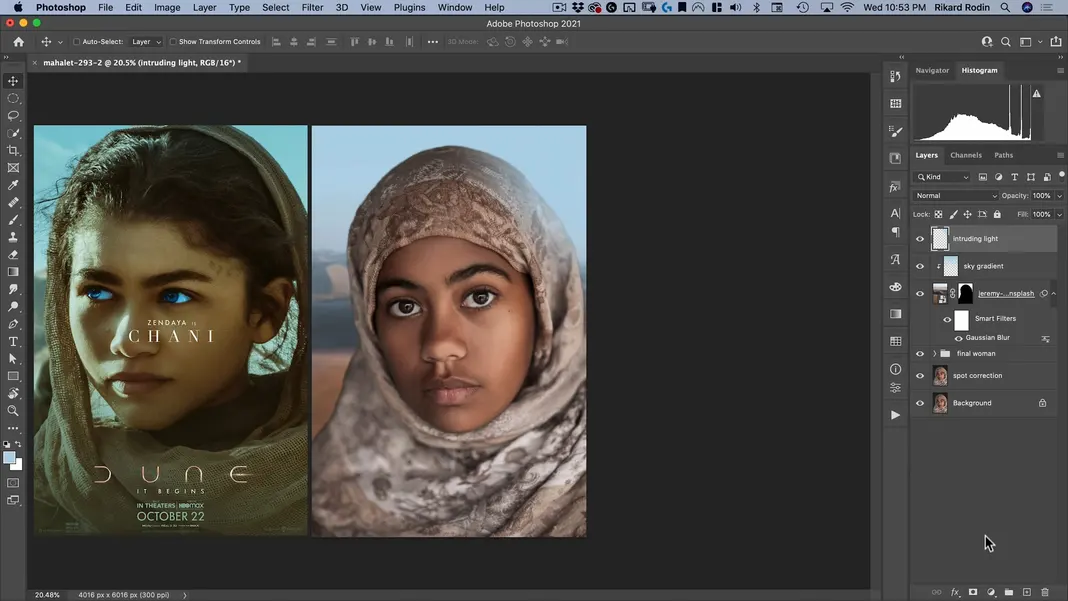Select the Frame tool
The height and width of the screenshot is (601, 1068).
point(13,168)
